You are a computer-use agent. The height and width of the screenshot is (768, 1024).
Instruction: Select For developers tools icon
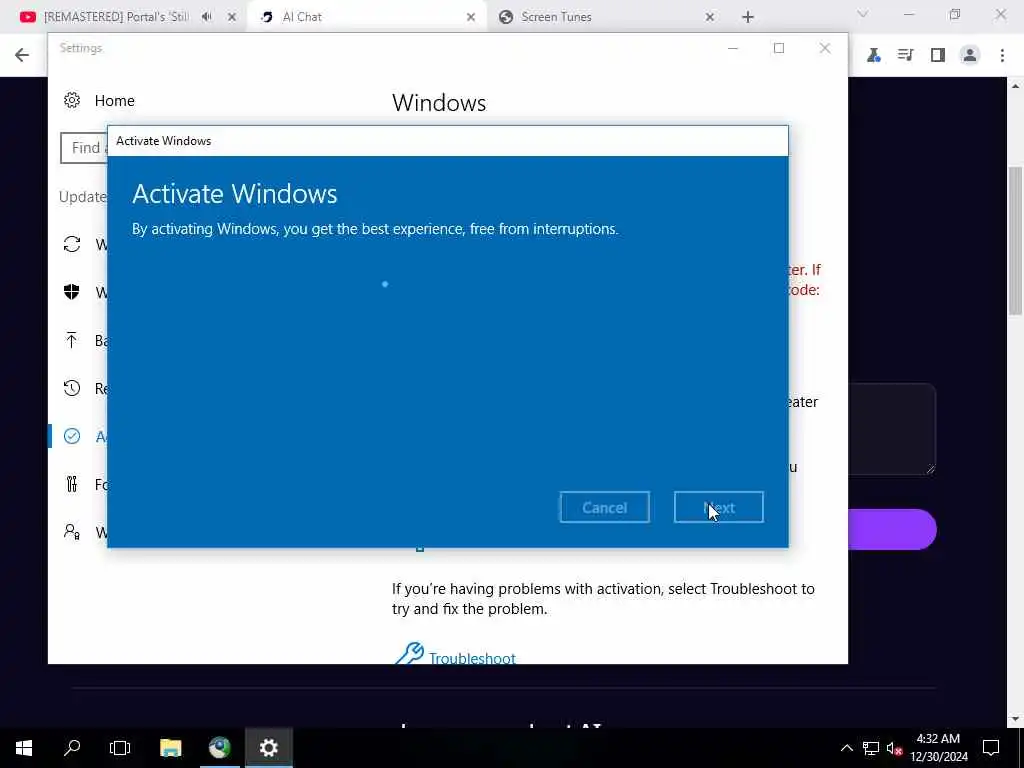(x=72, y=484)
